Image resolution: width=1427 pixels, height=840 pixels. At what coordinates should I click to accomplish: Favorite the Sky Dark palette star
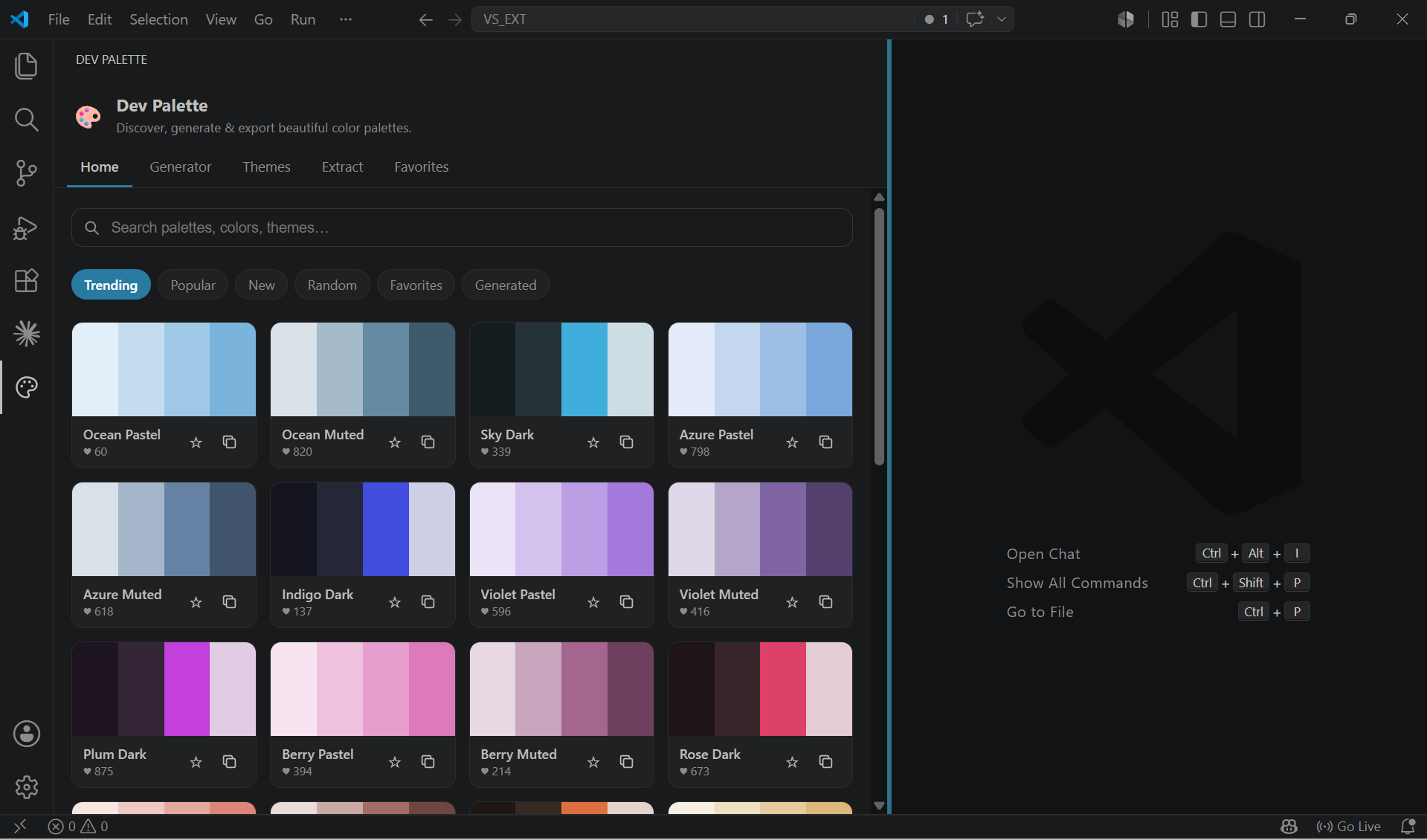(593, 442)
